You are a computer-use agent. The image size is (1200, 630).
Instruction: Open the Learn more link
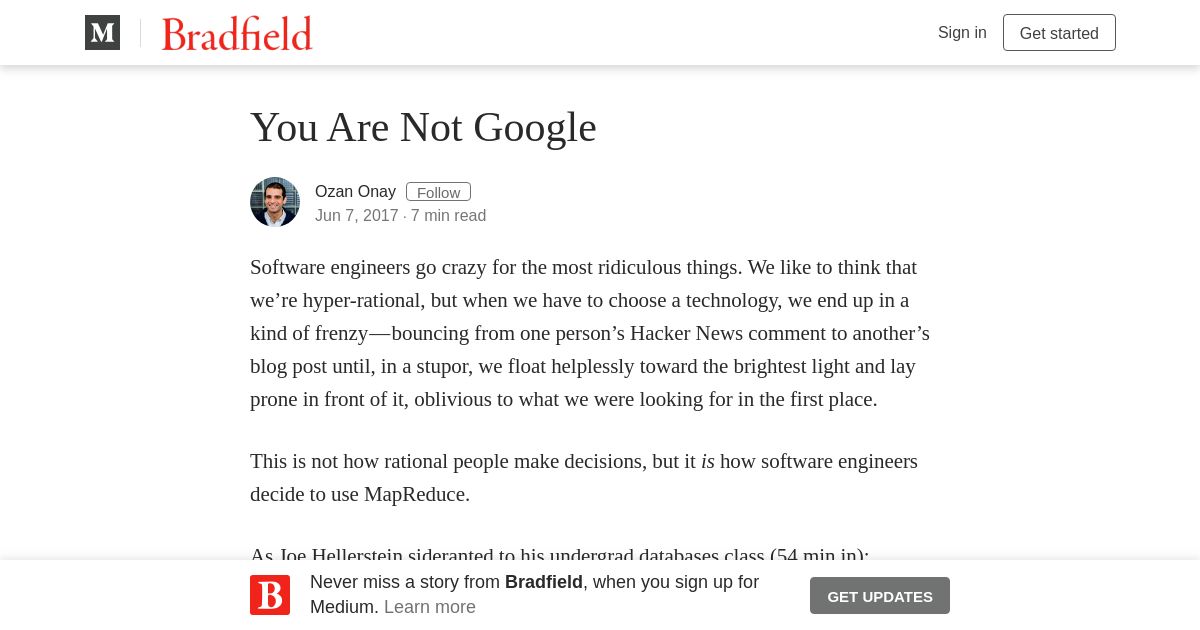click(430, 607)
